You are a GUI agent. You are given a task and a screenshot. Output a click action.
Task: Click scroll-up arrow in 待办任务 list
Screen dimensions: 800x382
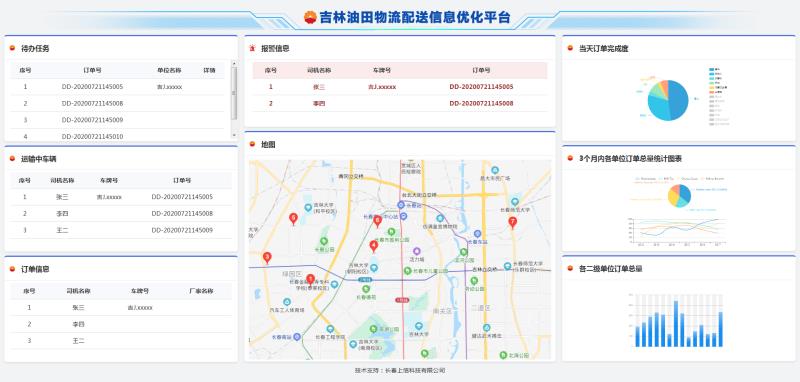tap(234, 64)
